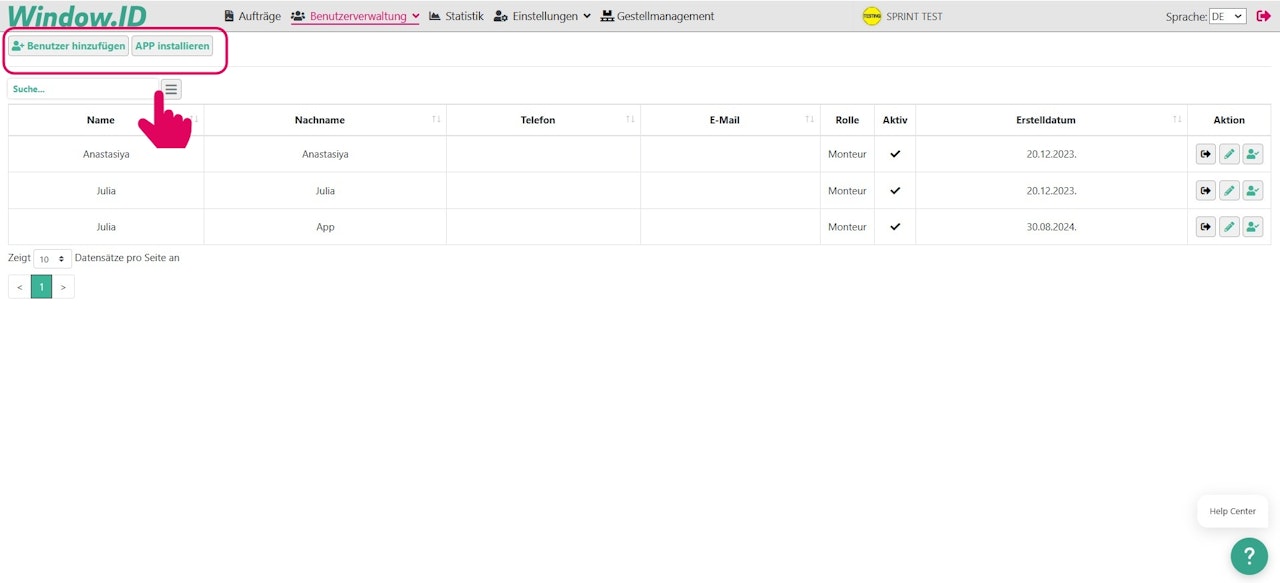The width and height of the screenshot is (1280, 583).
Task: Open the Aufträge menu
Action: point(252,16)
